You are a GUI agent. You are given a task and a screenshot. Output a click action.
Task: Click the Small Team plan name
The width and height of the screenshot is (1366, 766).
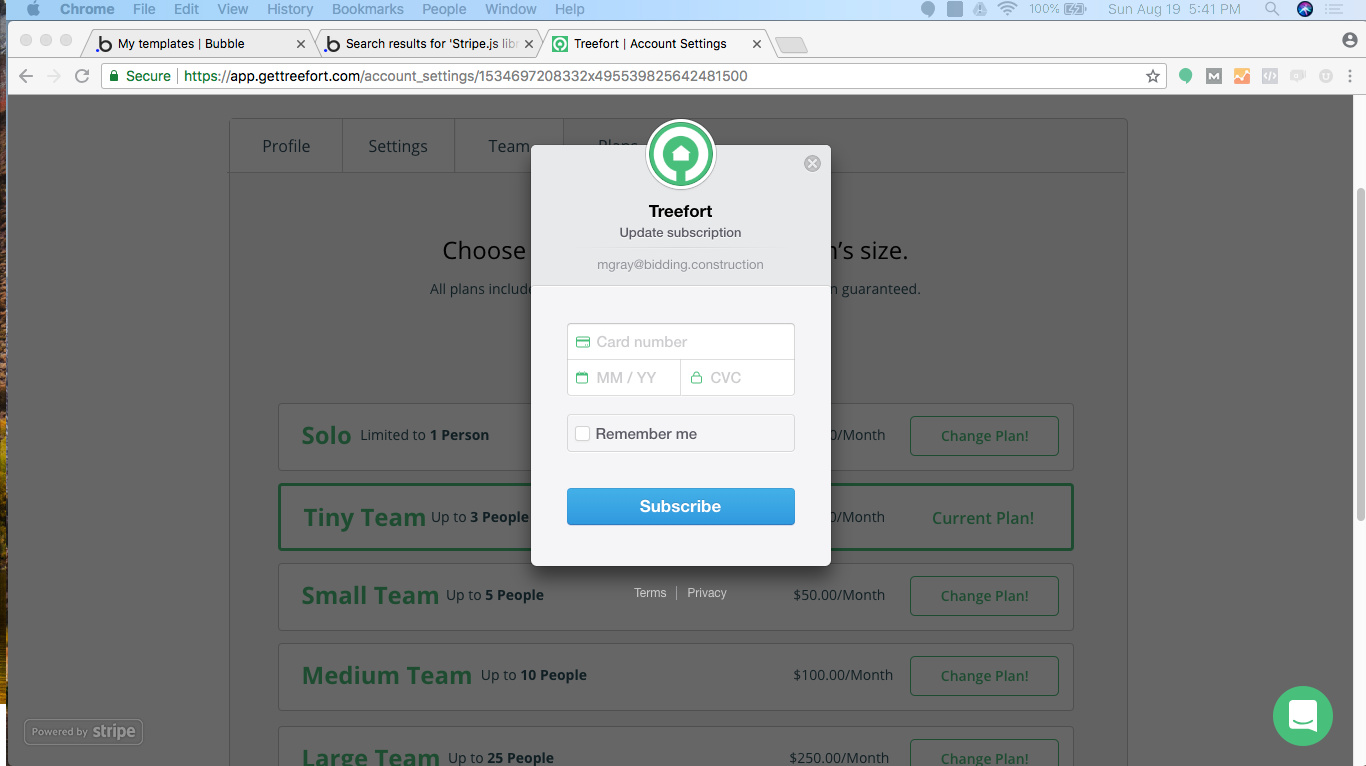pos(370,596)
